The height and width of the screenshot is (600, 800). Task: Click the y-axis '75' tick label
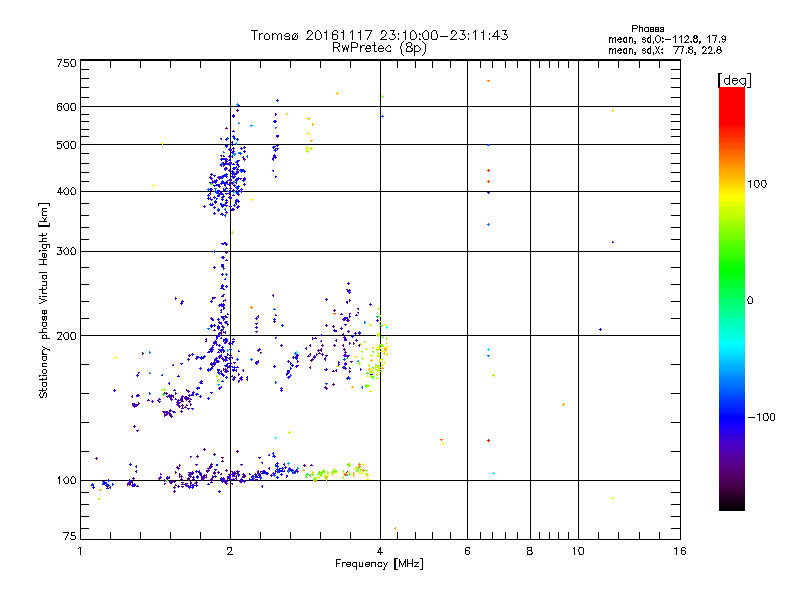(x=70, y=536)
